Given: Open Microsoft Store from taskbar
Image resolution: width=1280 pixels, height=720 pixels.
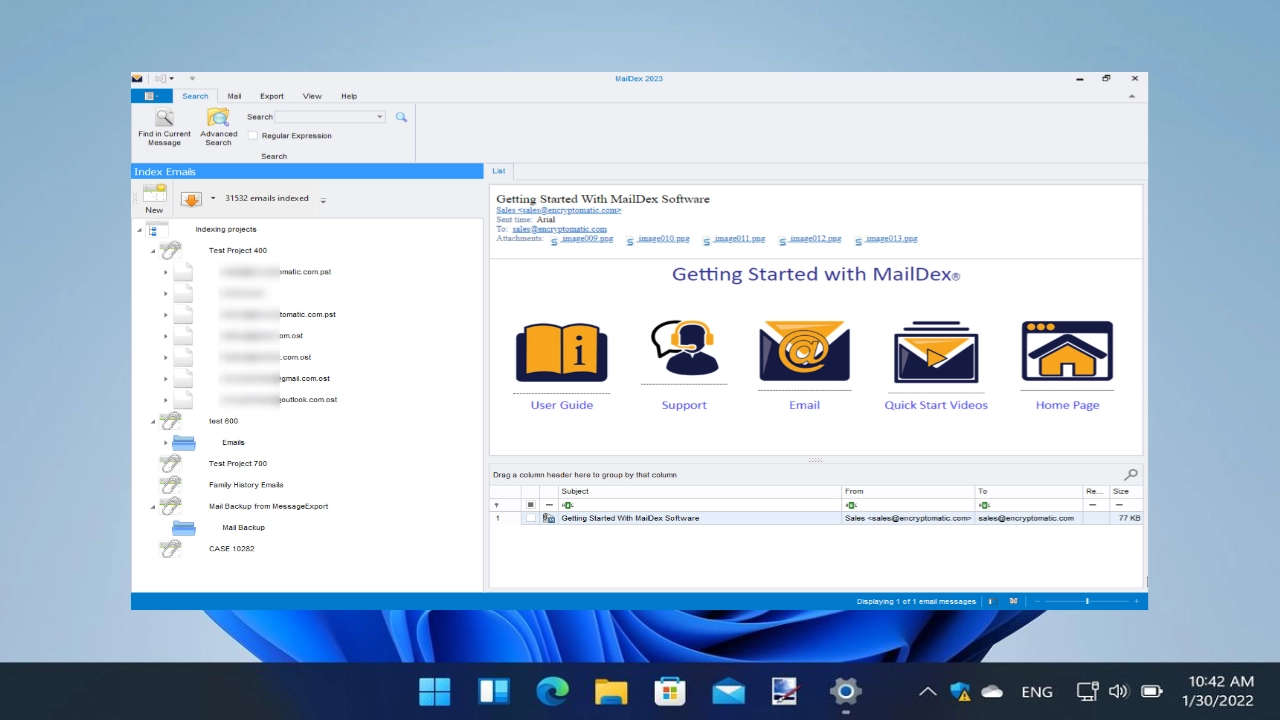Looking at the screenshot, I should pos(669,691).
